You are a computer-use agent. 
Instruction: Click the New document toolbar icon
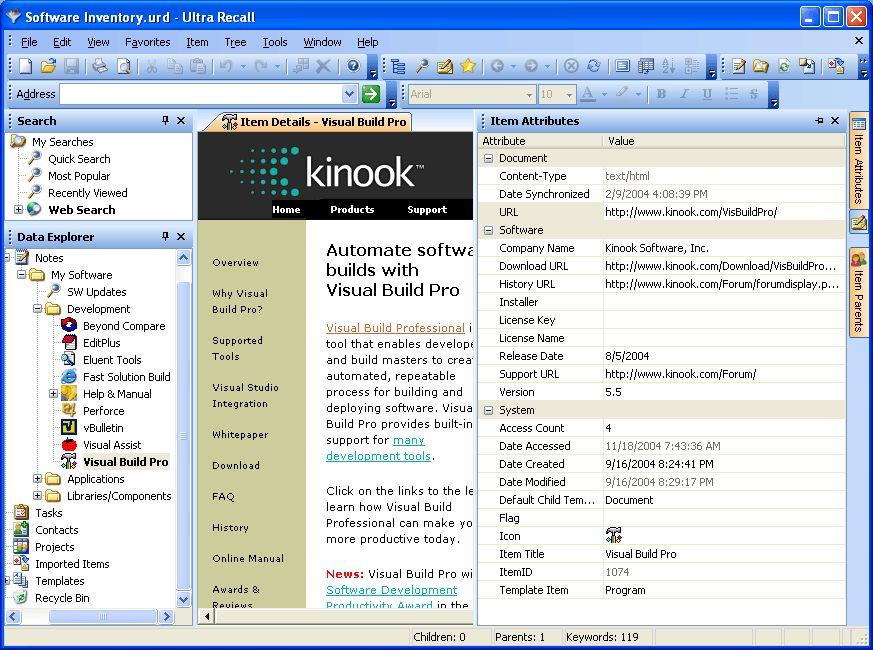tap(26, 66)
